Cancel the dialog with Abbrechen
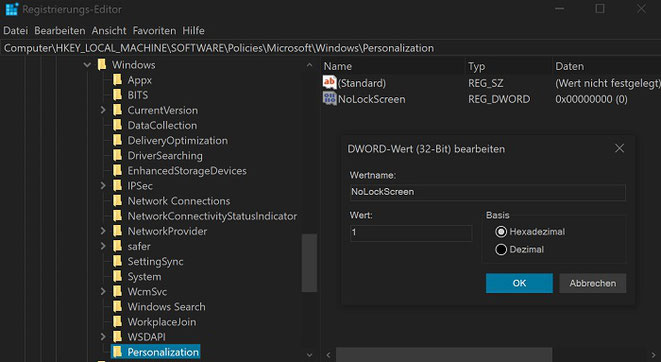Screen dimensions: 661x362 (592, 283)
